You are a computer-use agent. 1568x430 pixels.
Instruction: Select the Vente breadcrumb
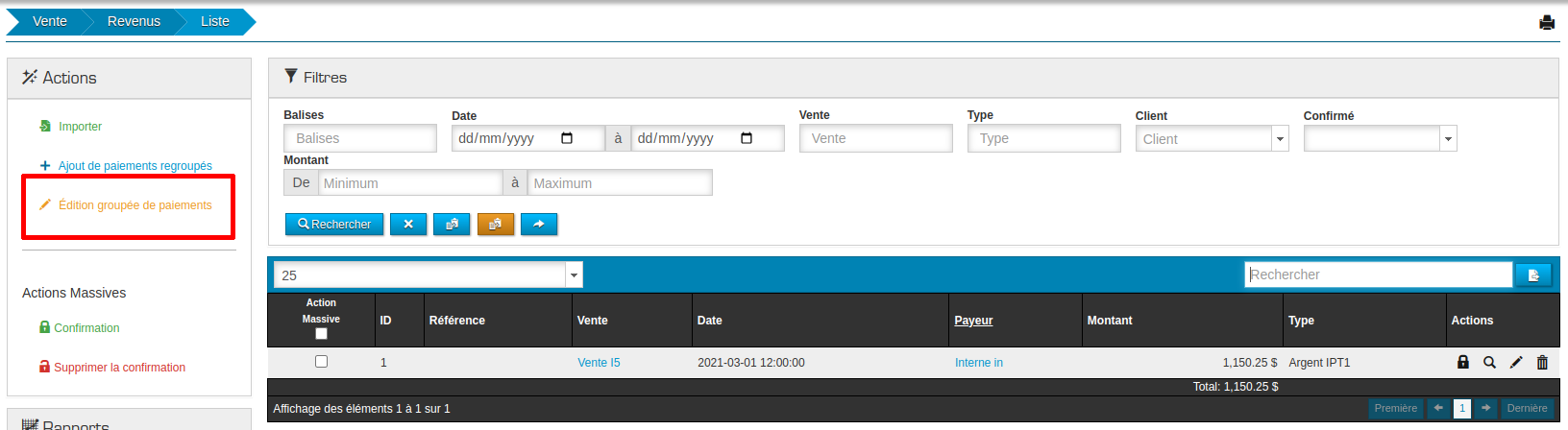click(50, 21)
